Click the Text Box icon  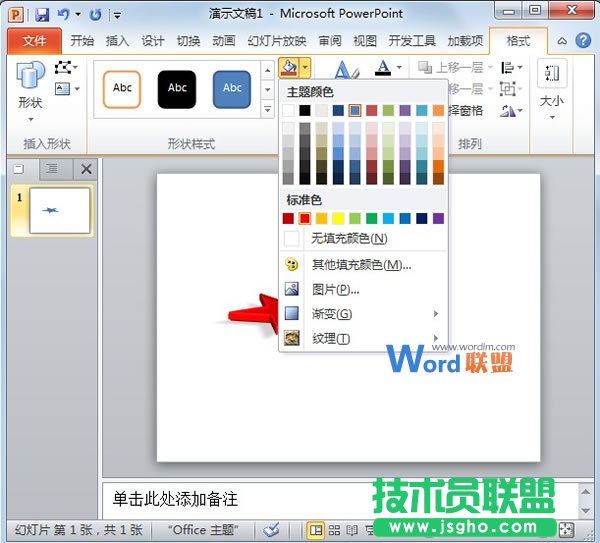click(62, 89)
